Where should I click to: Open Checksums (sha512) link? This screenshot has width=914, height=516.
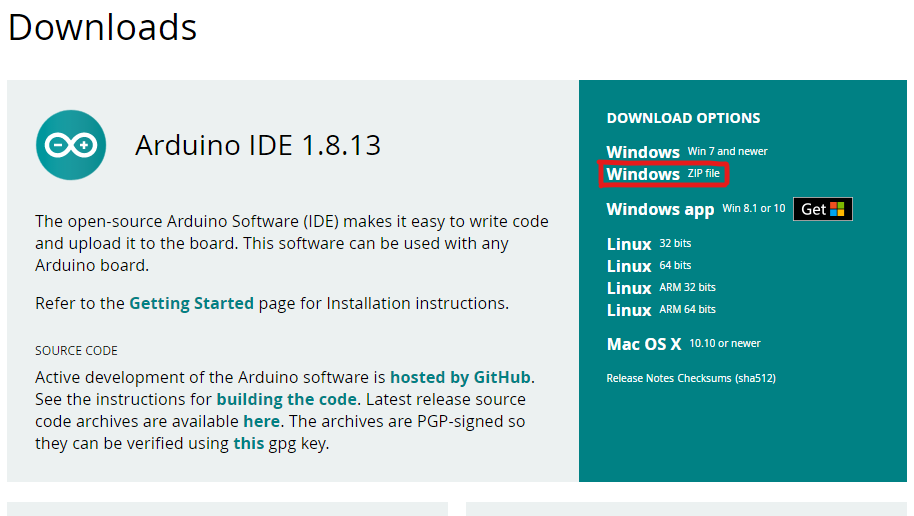click(726, 378)
